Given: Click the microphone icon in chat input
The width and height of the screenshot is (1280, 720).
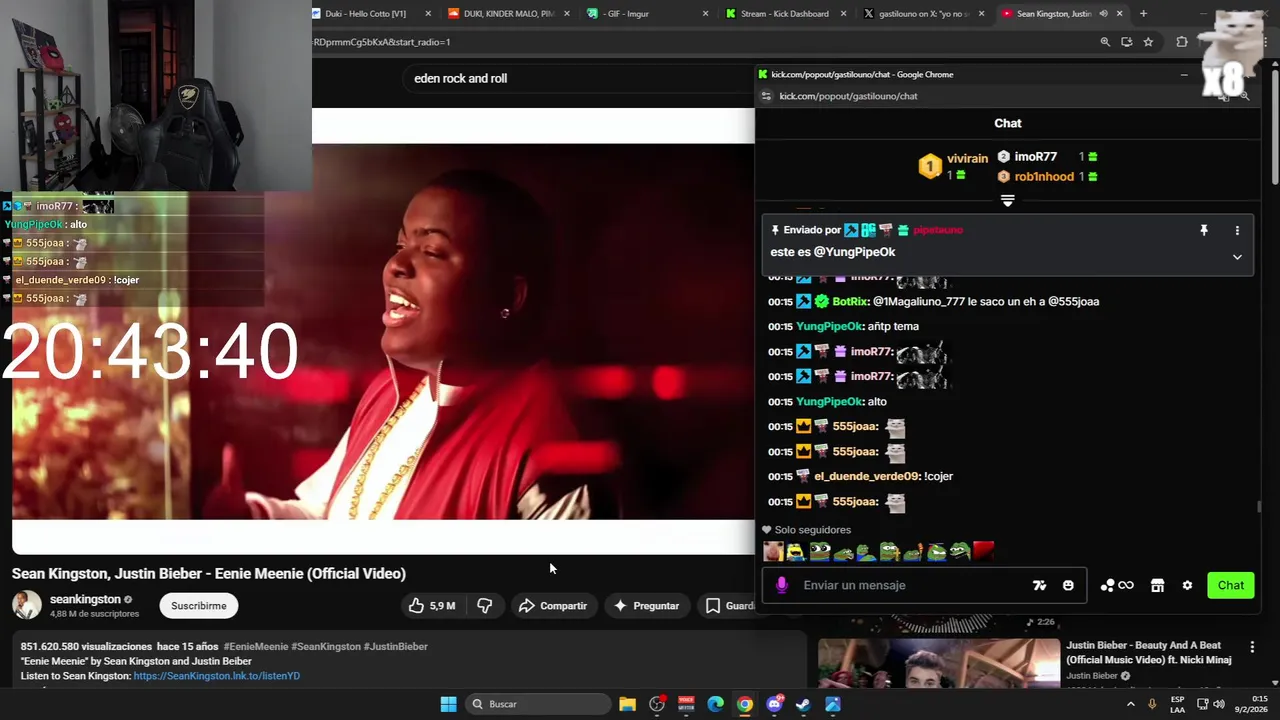Looking at the screenshot, I should coord(782,585).
